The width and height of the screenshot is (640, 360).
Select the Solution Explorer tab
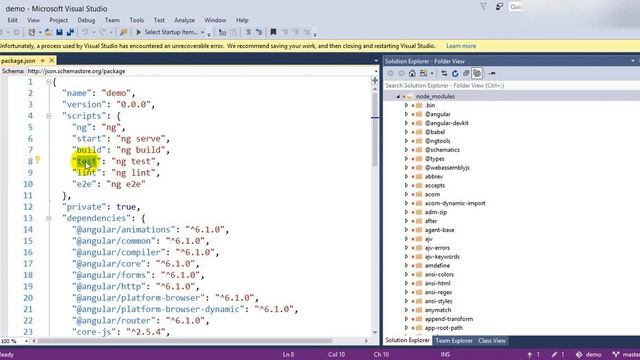click(407, 340)
